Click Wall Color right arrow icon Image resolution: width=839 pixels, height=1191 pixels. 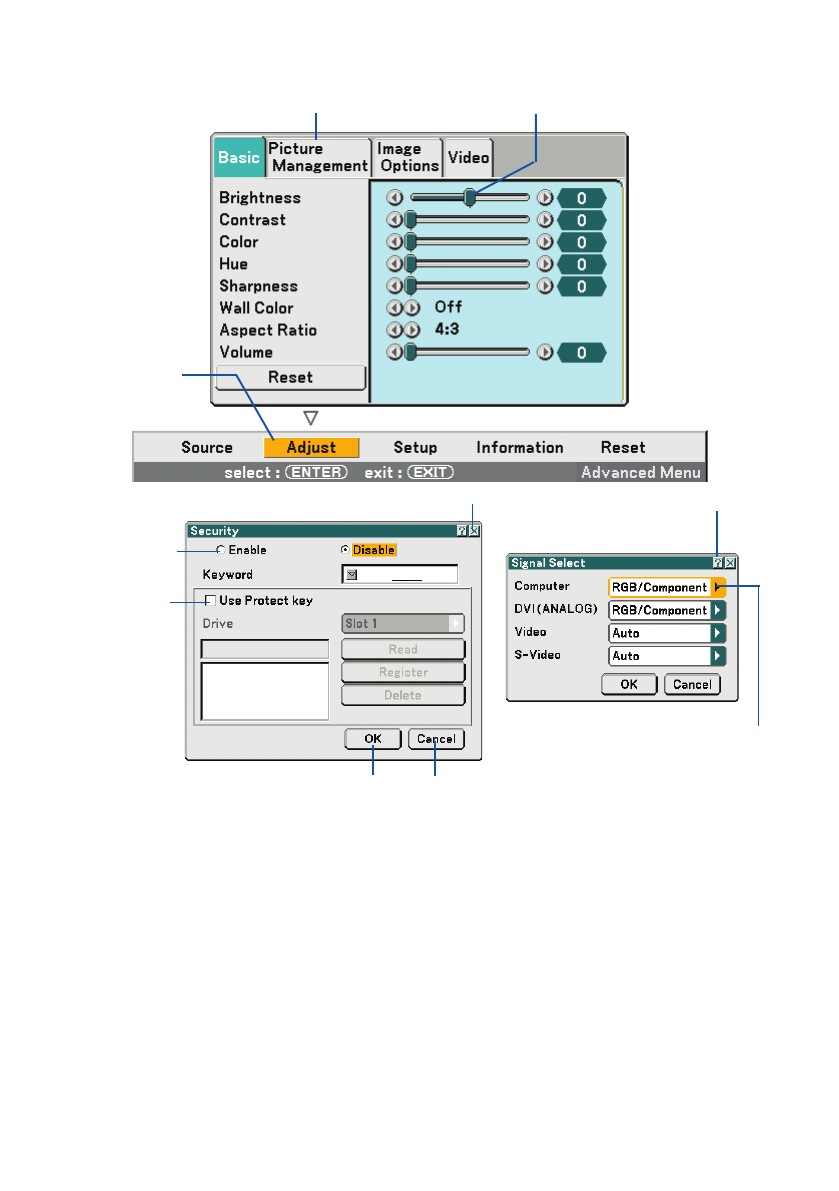click(x=413, y=308)
